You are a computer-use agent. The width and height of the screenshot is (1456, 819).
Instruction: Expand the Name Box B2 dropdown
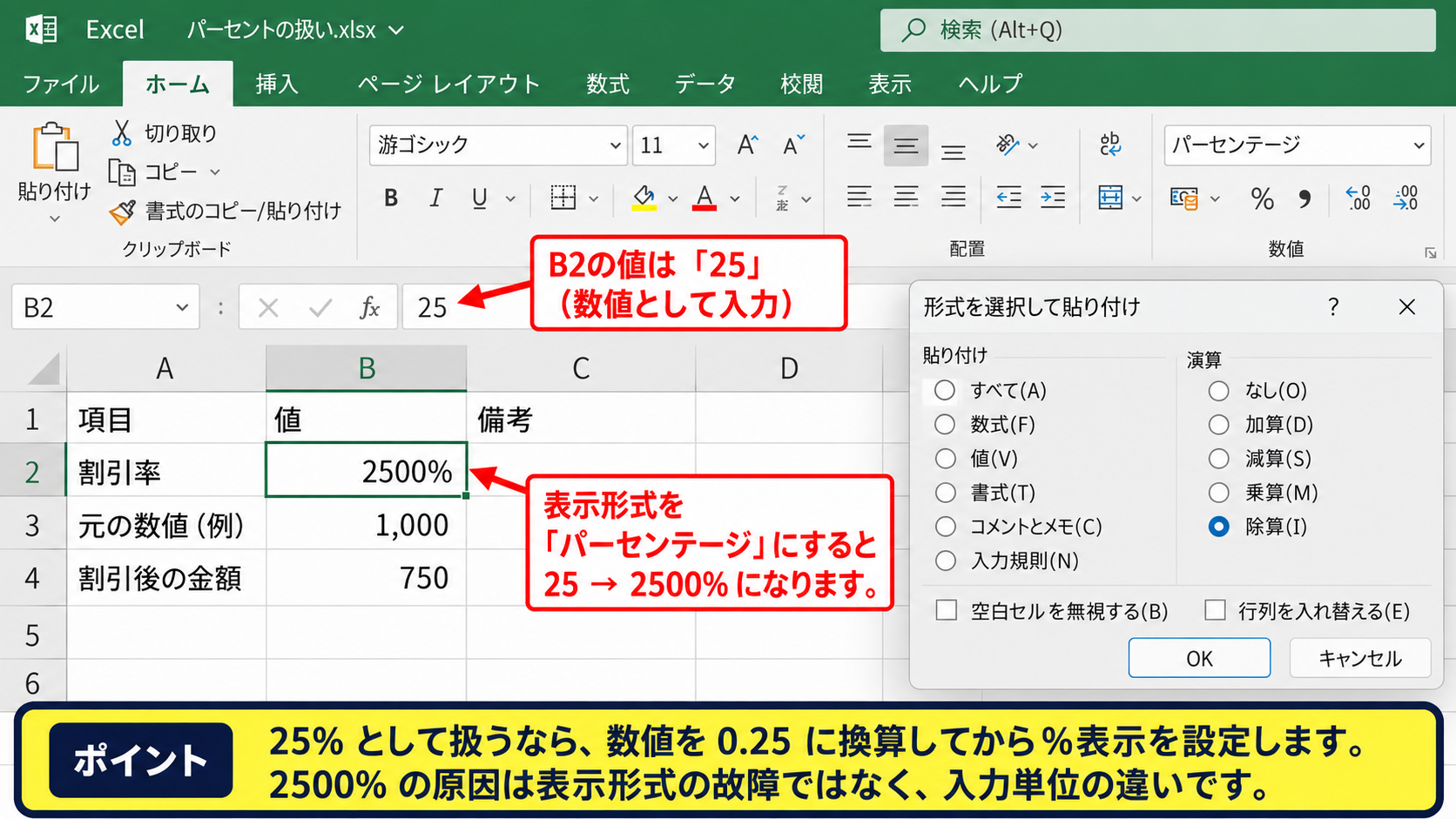click(182, 307)
